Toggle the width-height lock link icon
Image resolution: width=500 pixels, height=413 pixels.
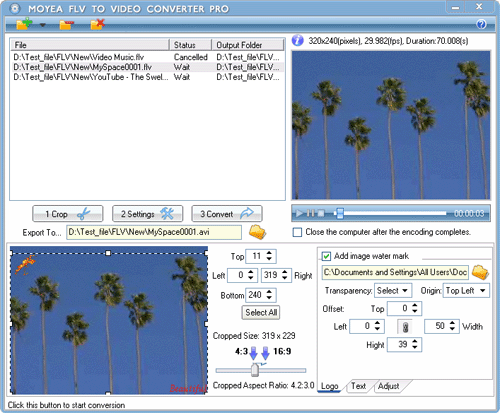(405, 327)
